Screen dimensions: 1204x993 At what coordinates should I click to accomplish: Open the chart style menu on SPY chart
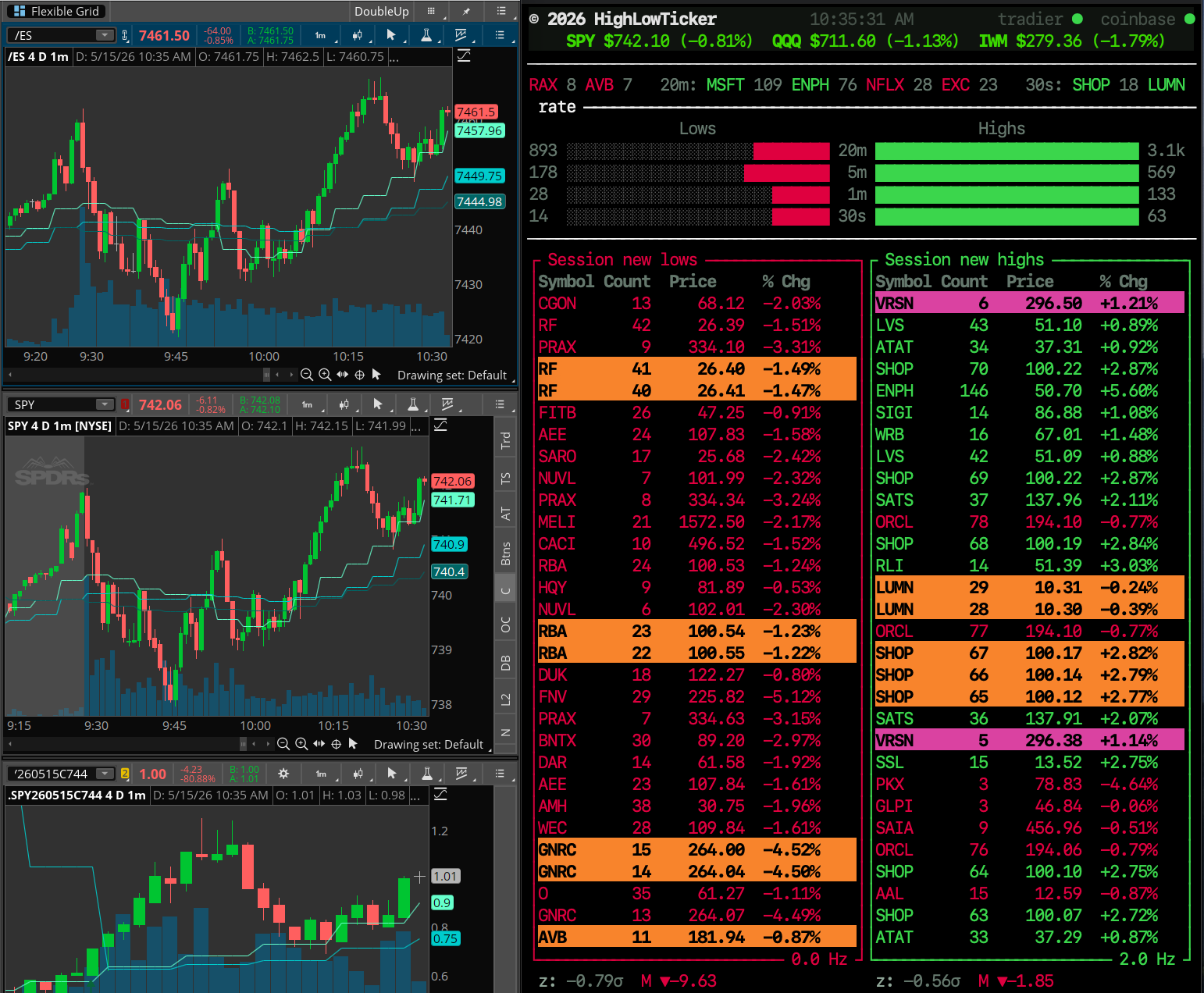click(x=344, y=404)
